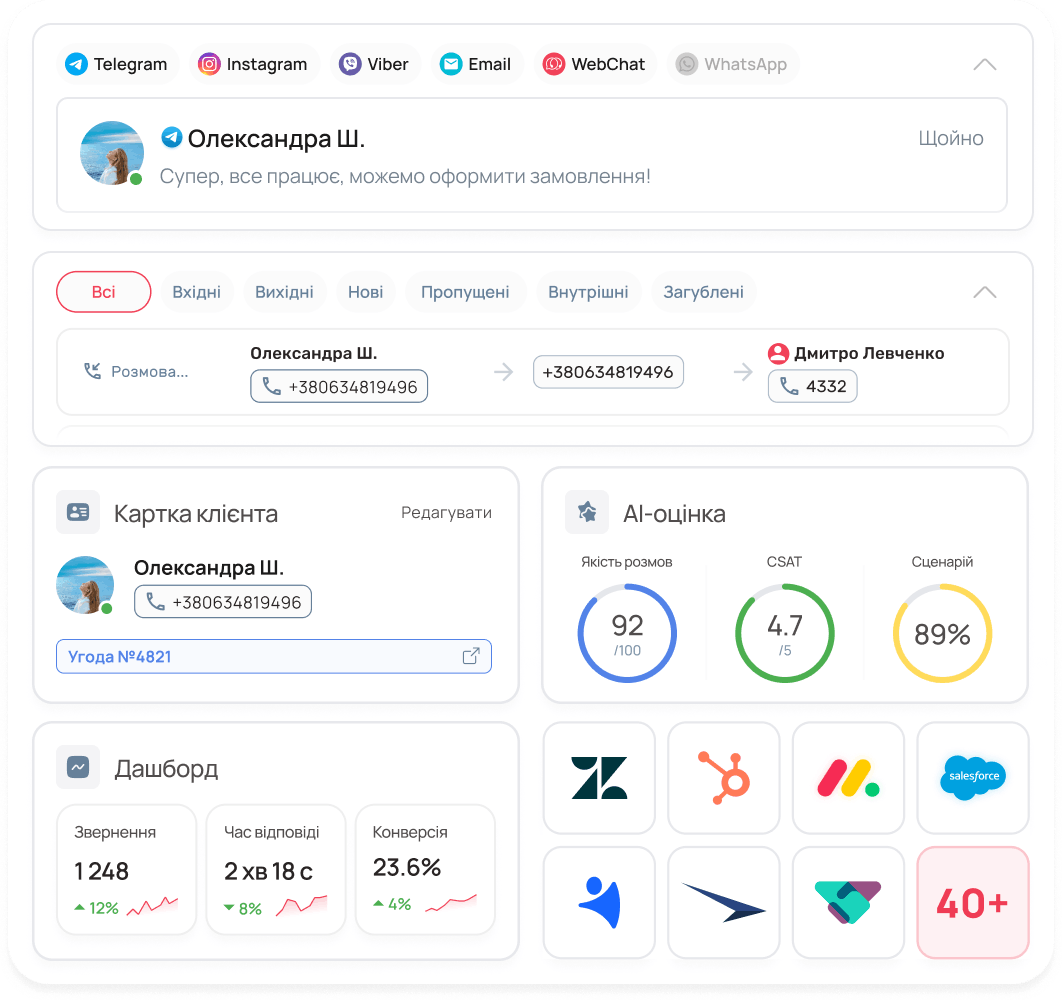Click the teal handshake-logo integration tile
This screenshot has height=1000, width=1062.
tap(849, 902)
